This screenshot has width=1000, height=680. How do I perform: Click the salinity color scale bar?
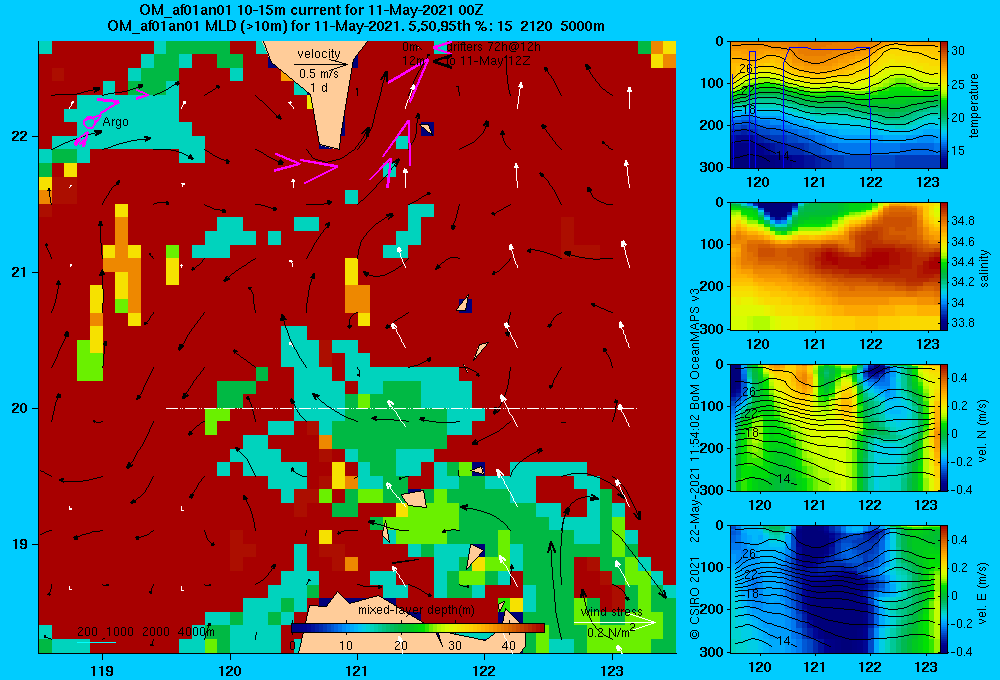point(944,266)
